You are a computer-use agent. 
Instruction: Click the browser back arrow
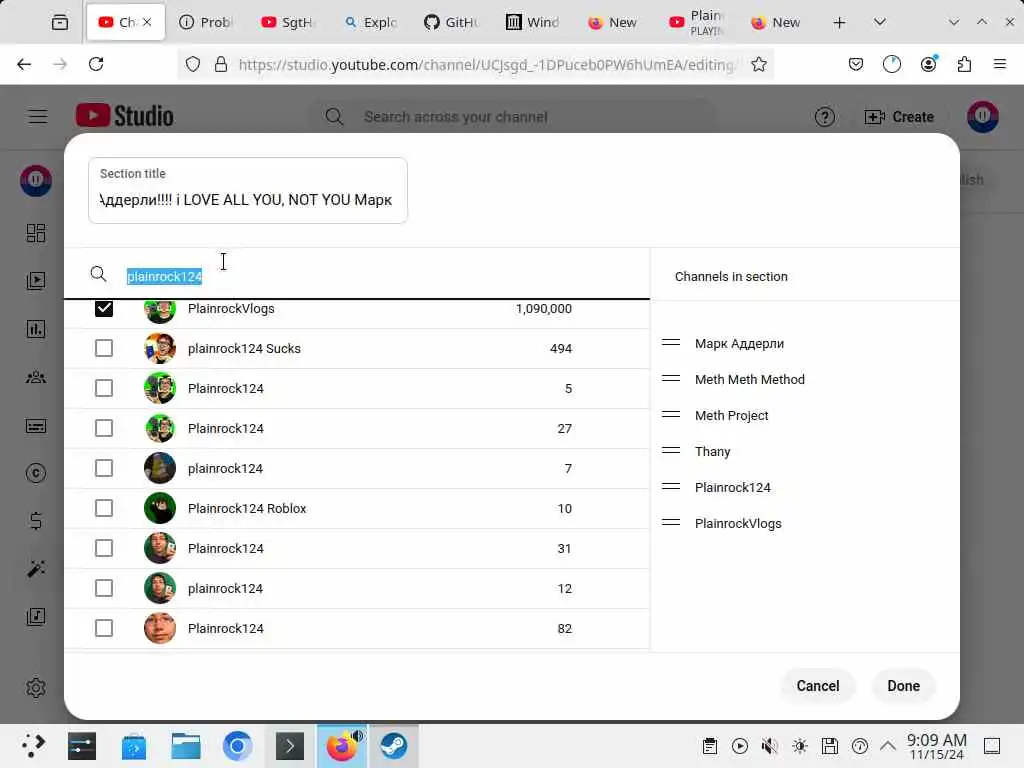point(24,64)
